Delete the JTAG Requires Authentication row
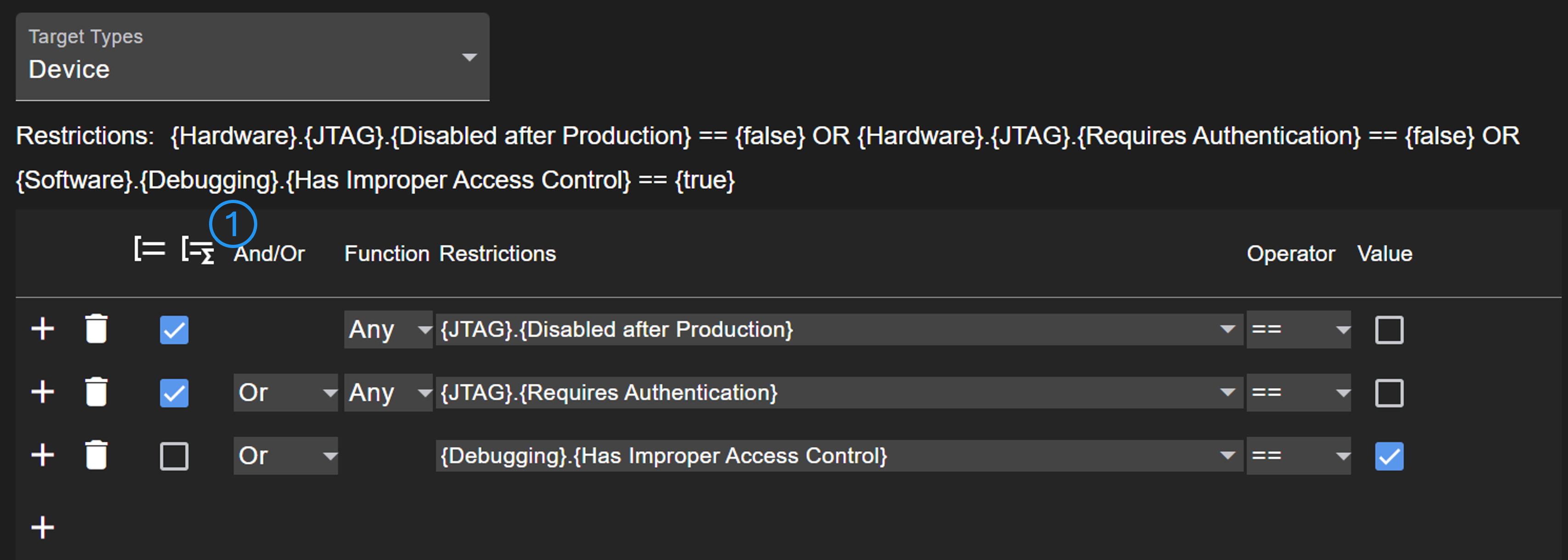The image size is (1568, 560). (96, 392)
